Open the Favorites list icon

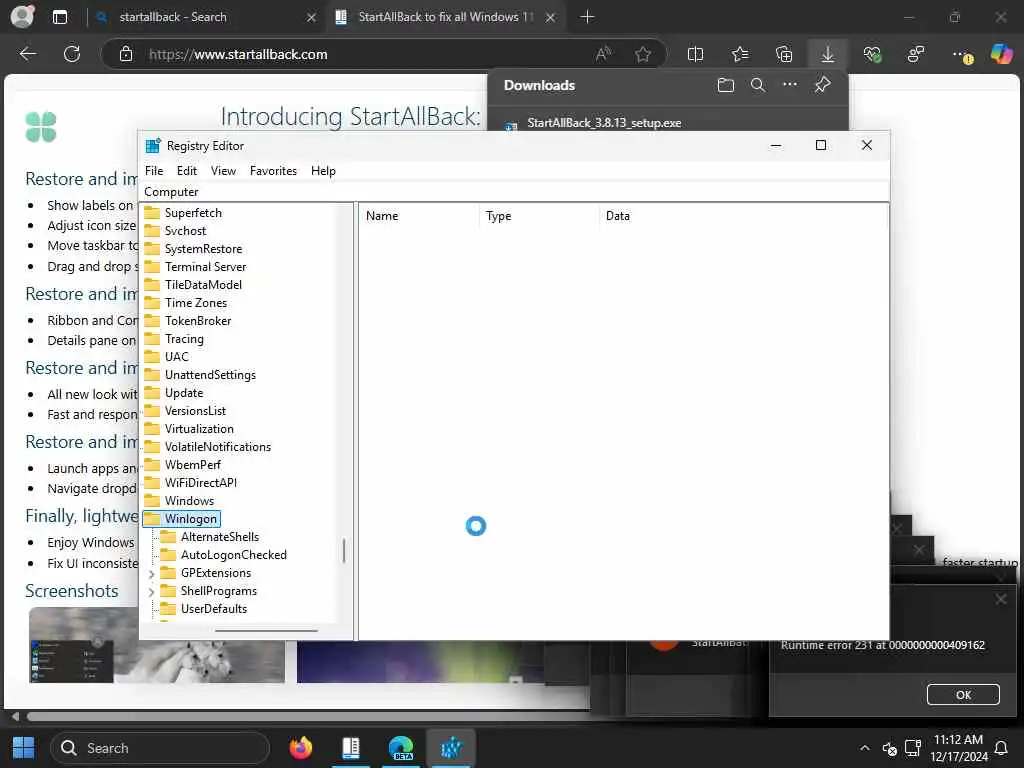click(x=740, y=54)
